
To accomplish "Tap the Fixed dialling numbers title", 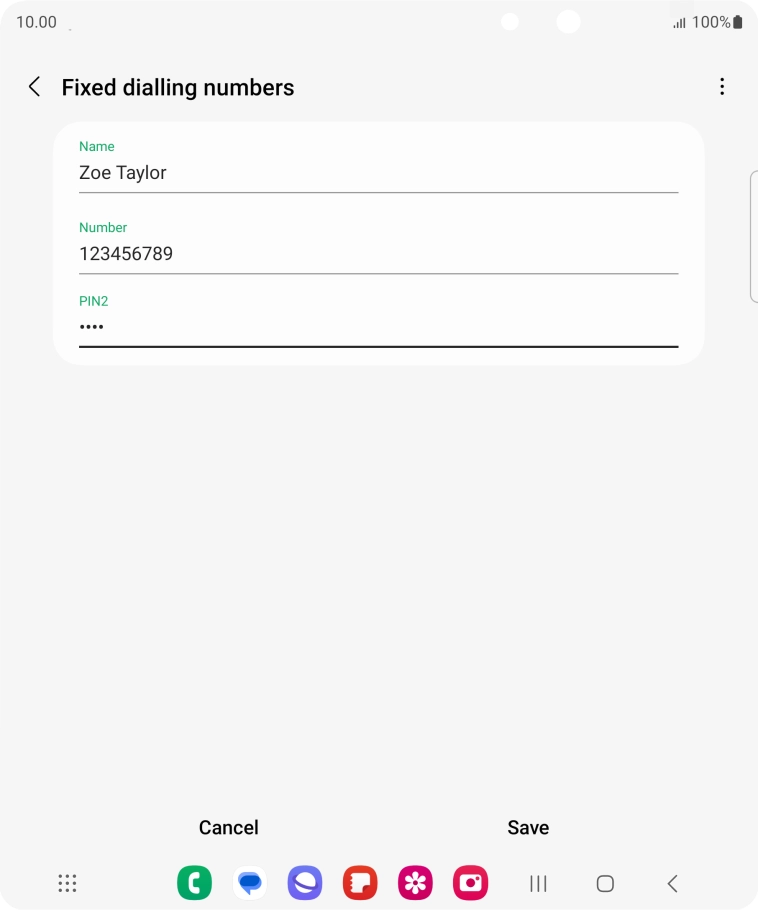I will coord(178,87).
